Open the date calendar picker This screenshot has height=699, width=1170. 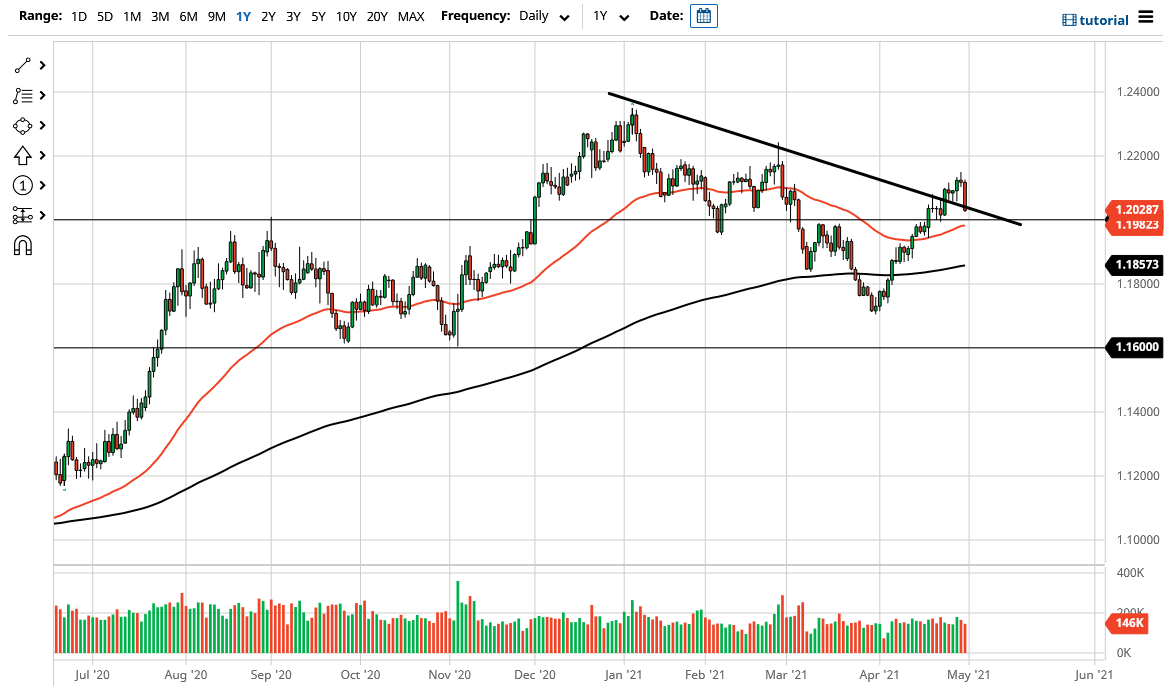click(x=704, y=16)
